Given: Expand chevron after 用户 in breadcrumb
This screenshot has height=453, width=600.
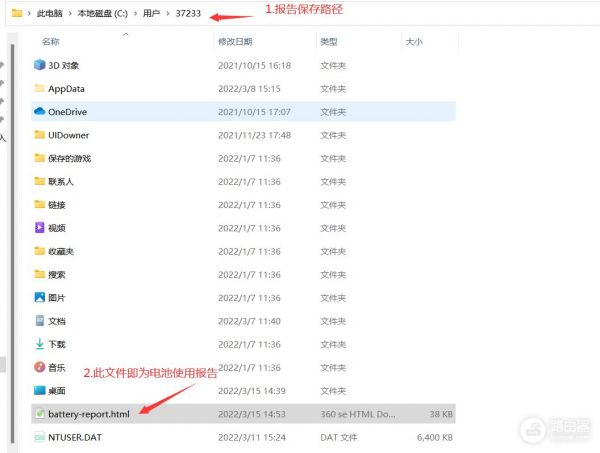Looking at the screenshot, I should point(168,13).
